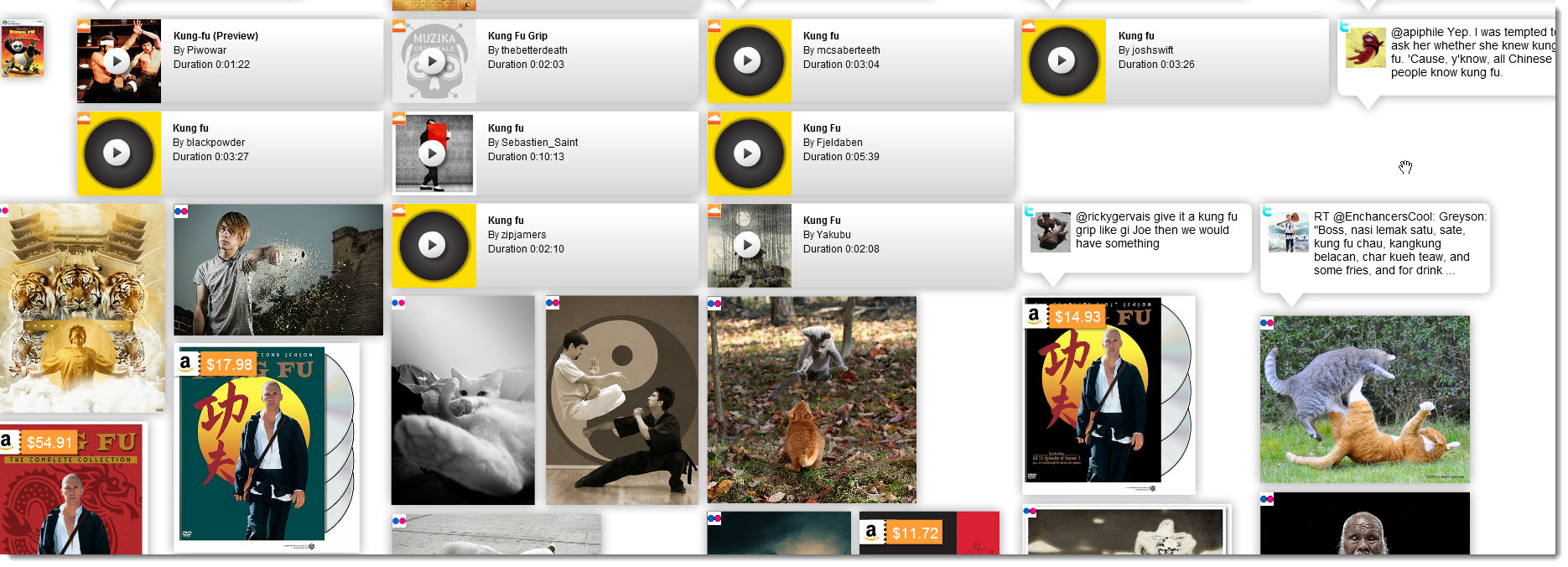Play the Kung-fu (Preview) track by Piwowar
This screenshot has width=1568, height=567.
(117, 60)
